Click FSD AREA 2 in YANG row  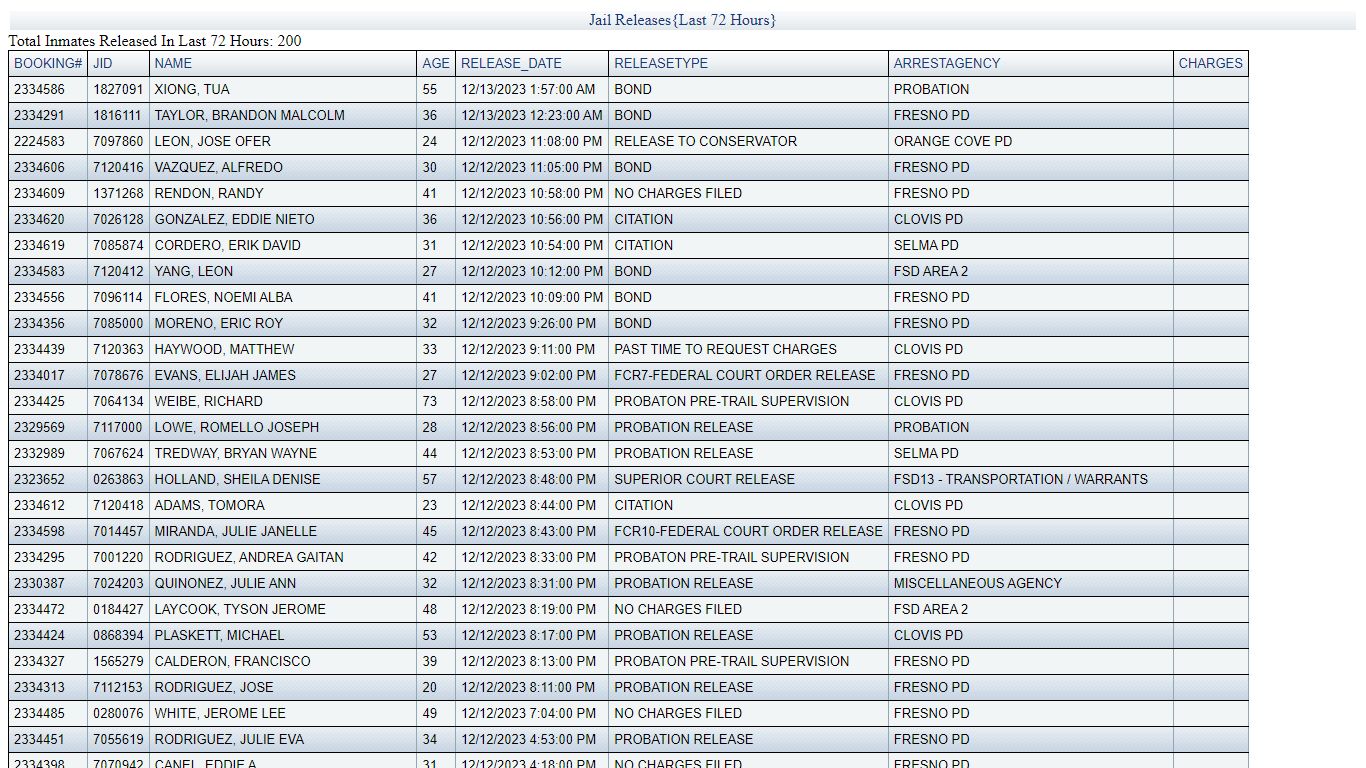coord(931,271)
